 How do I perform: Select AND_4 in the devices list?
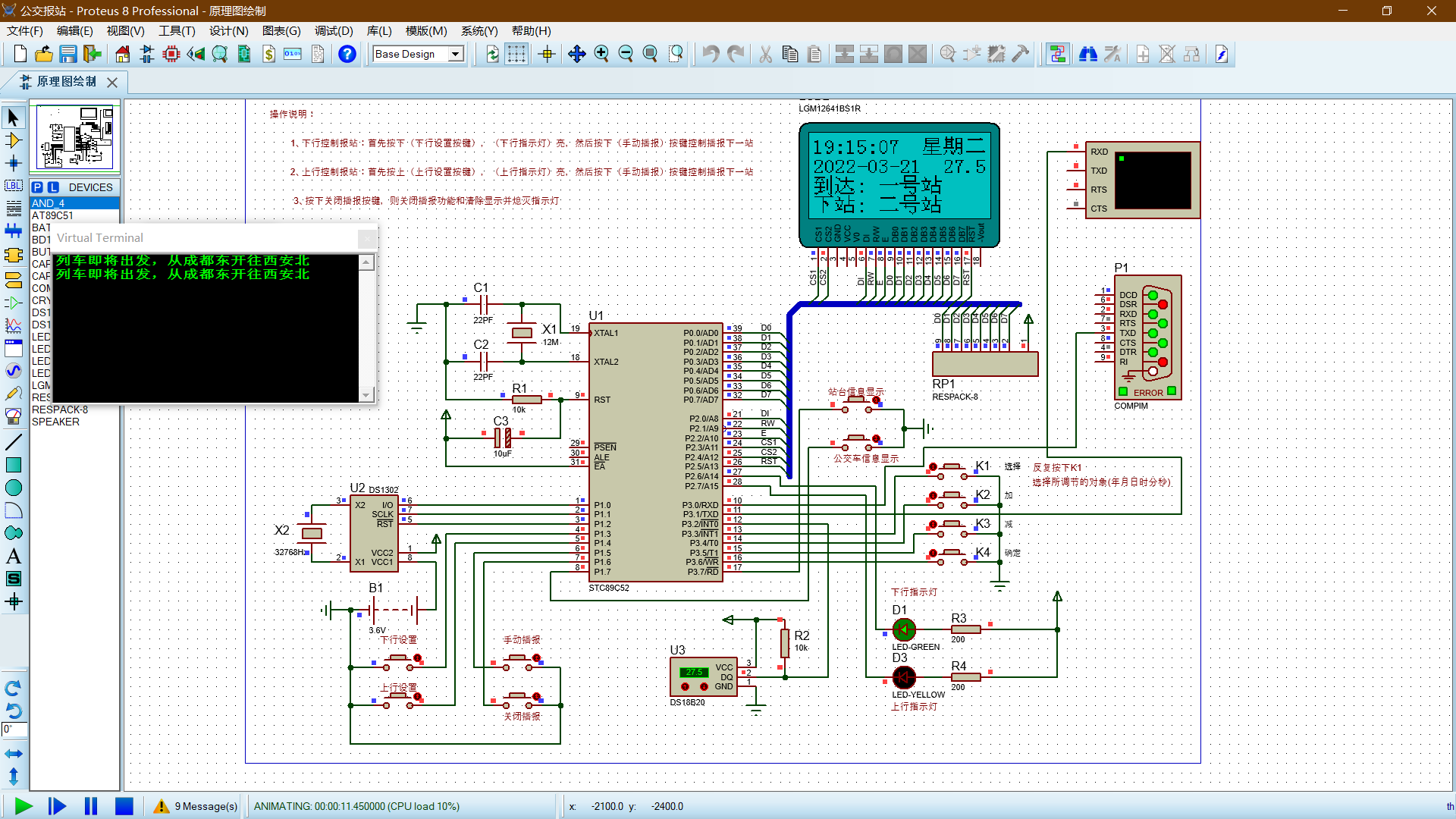[x=74, y=203]
